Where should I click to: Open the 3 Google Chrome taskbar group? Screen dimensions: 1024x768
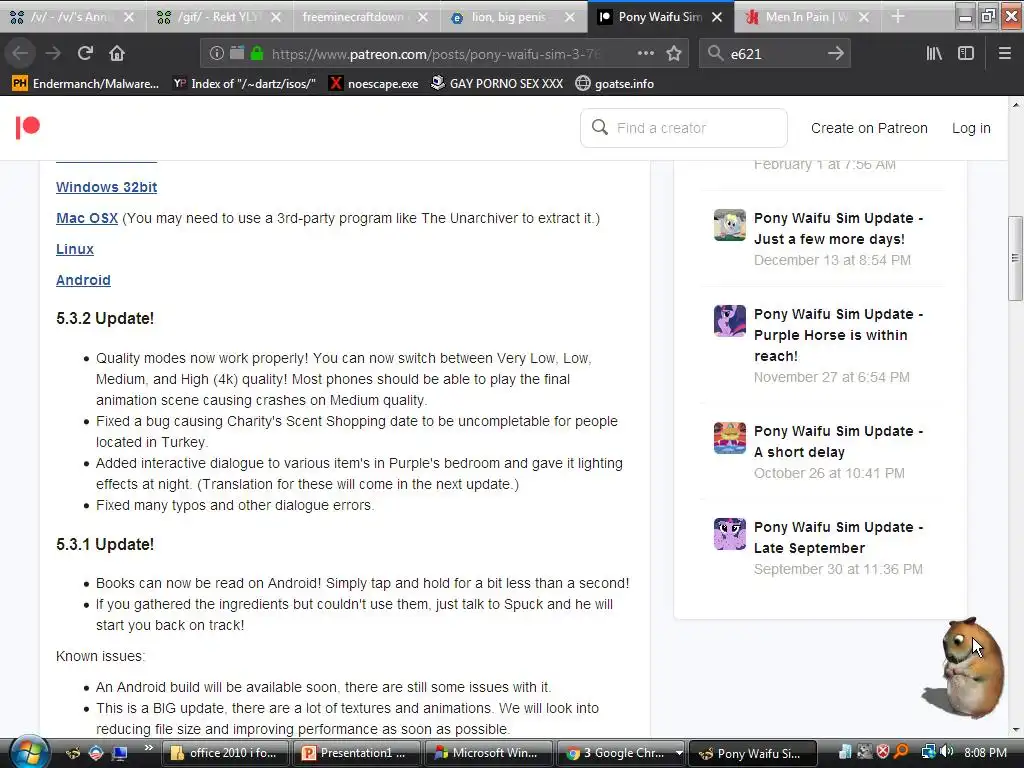click(x=620, y=753)
